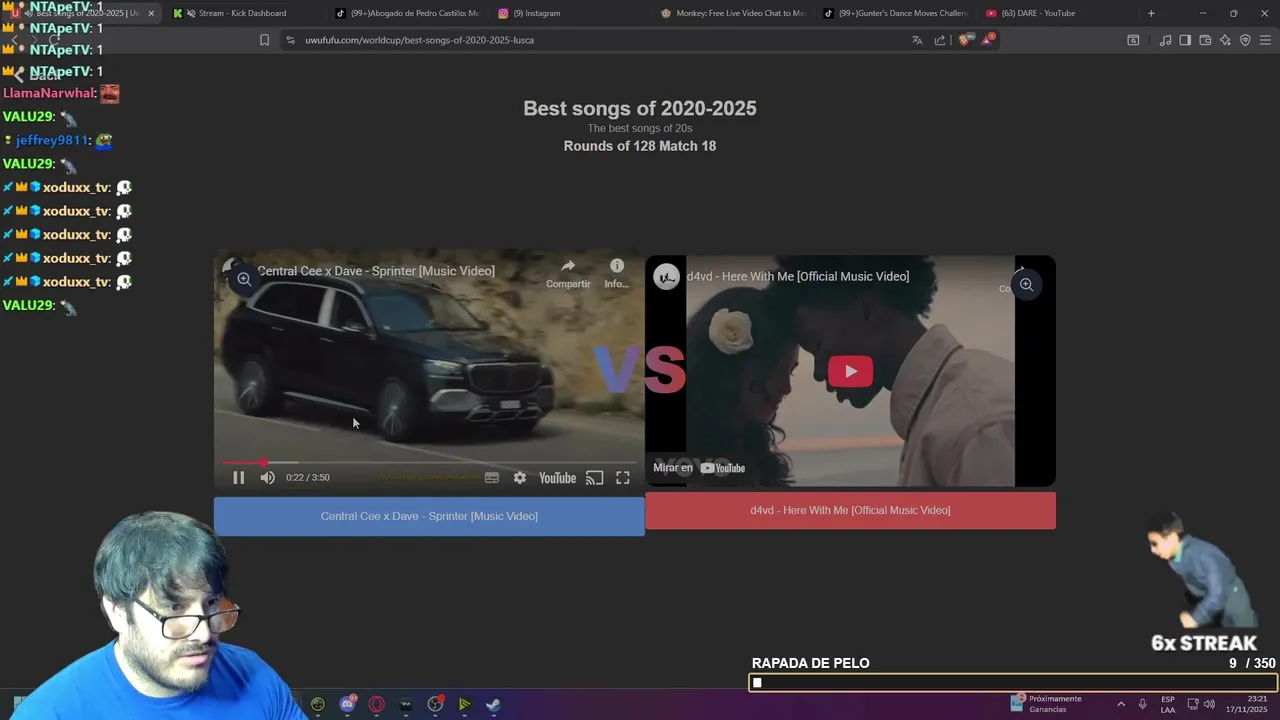Viewport: 1280px width, 720px height.
Task: Click Compartir share icon on Sprinter video
Action: [568, 273]
